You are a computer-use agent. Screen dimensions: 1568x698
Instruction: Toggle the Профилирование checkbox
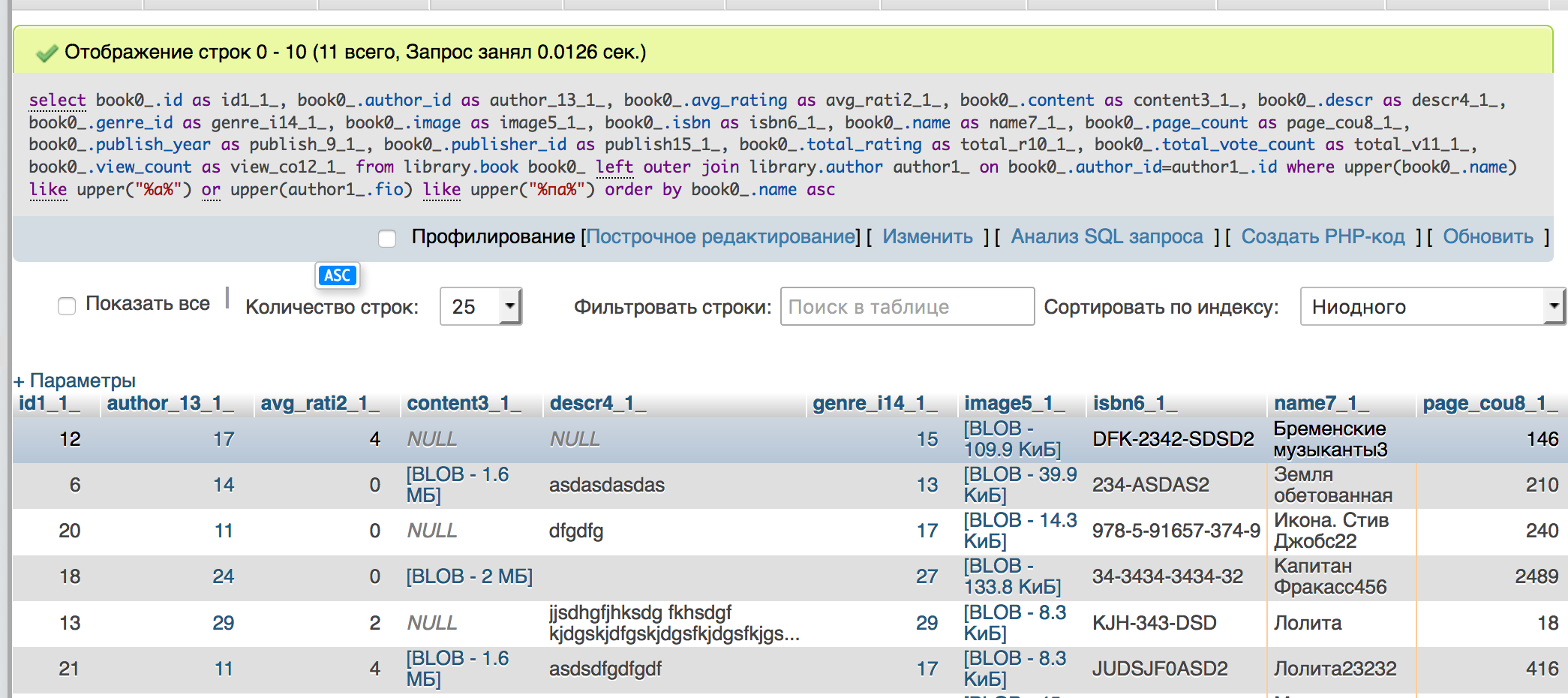[387, 239]
